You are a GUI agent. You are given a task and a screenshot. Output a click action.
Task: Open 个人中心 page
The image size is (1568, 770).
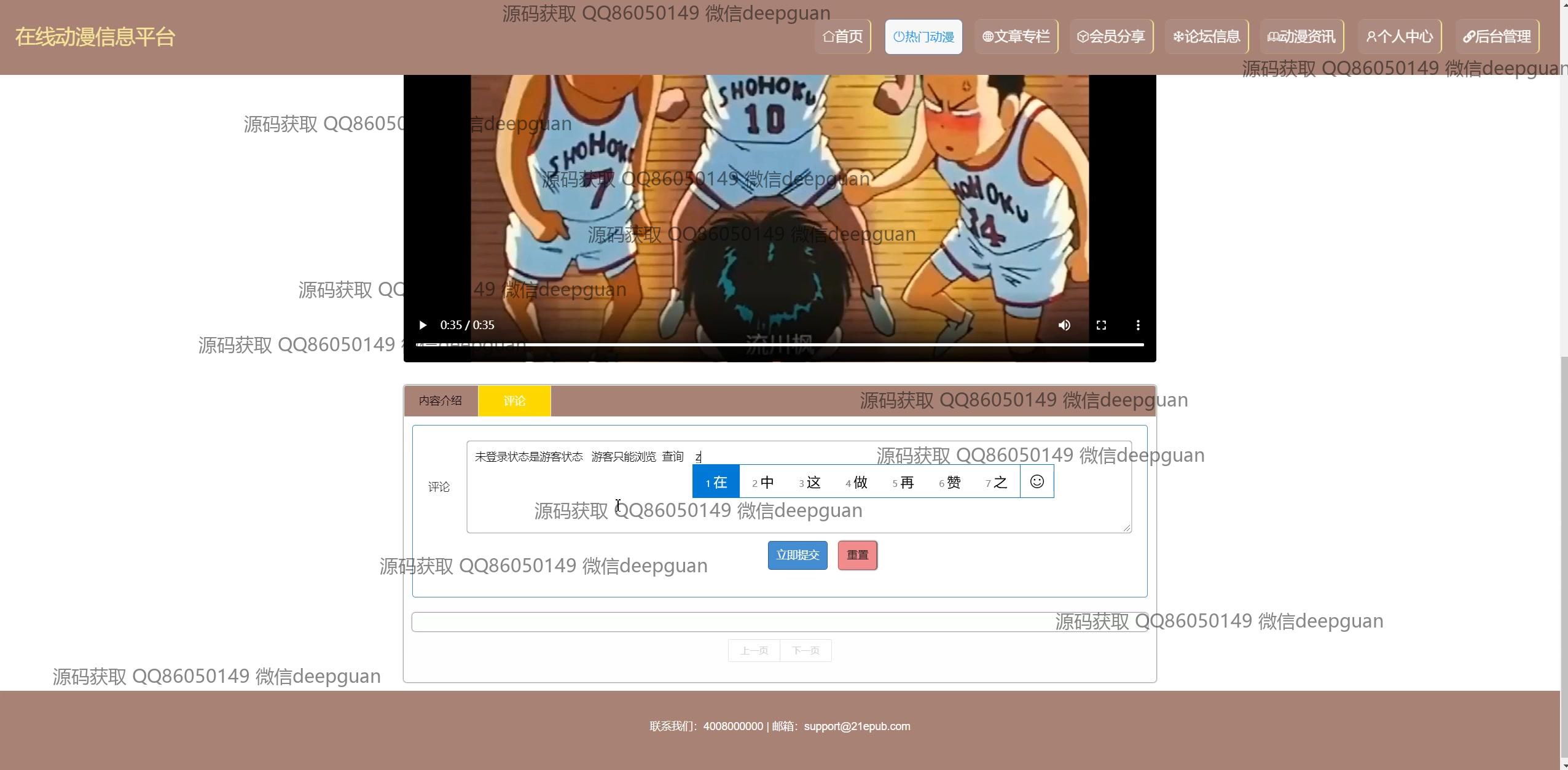[x=1399, y=37]
